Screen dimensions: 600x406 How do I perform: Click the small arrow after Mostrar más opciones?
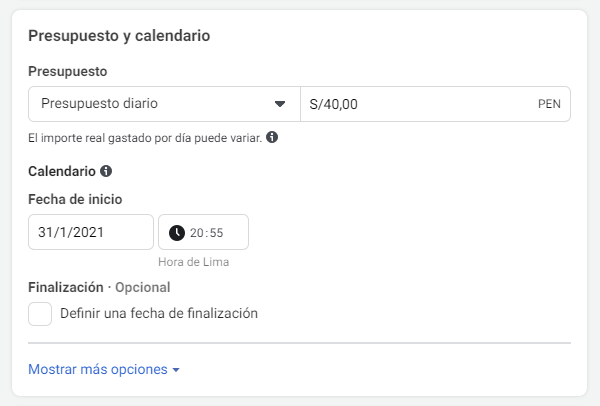point(176,370)
